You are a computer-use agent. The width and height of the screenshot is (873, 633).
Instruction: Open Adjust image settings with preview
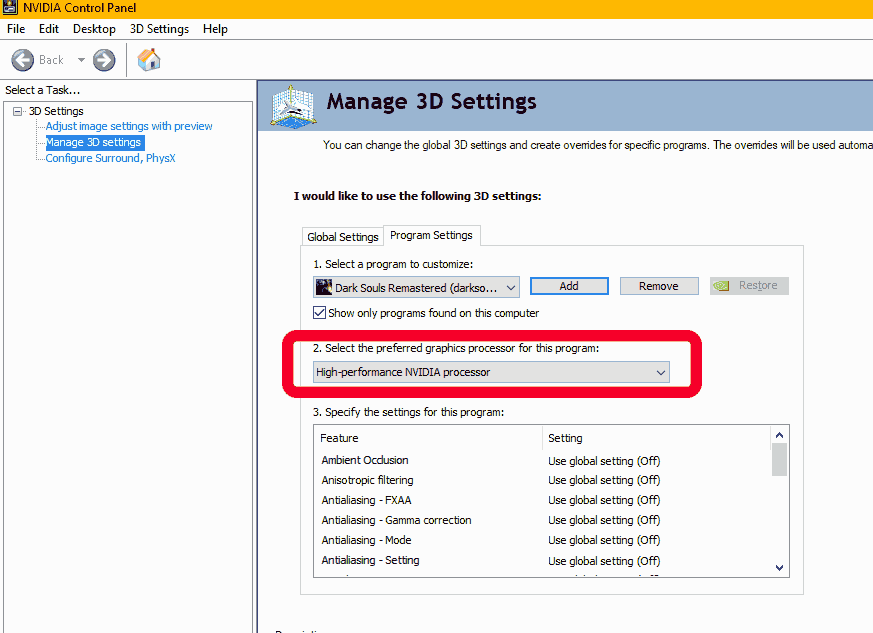tap(129, 126)
